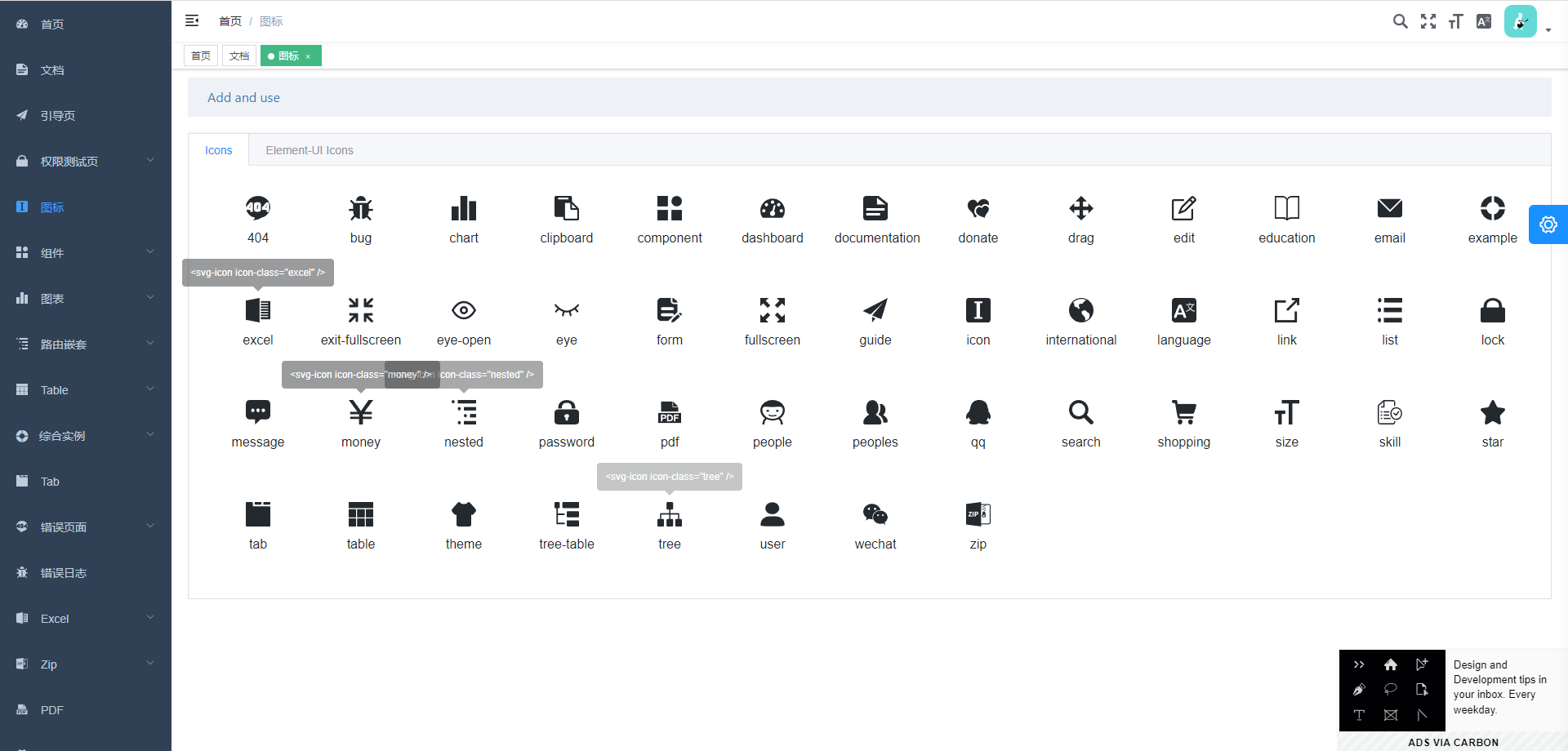Click the link icon
The height and width of the screenshot is (751, 1568).
[1287, 310]
